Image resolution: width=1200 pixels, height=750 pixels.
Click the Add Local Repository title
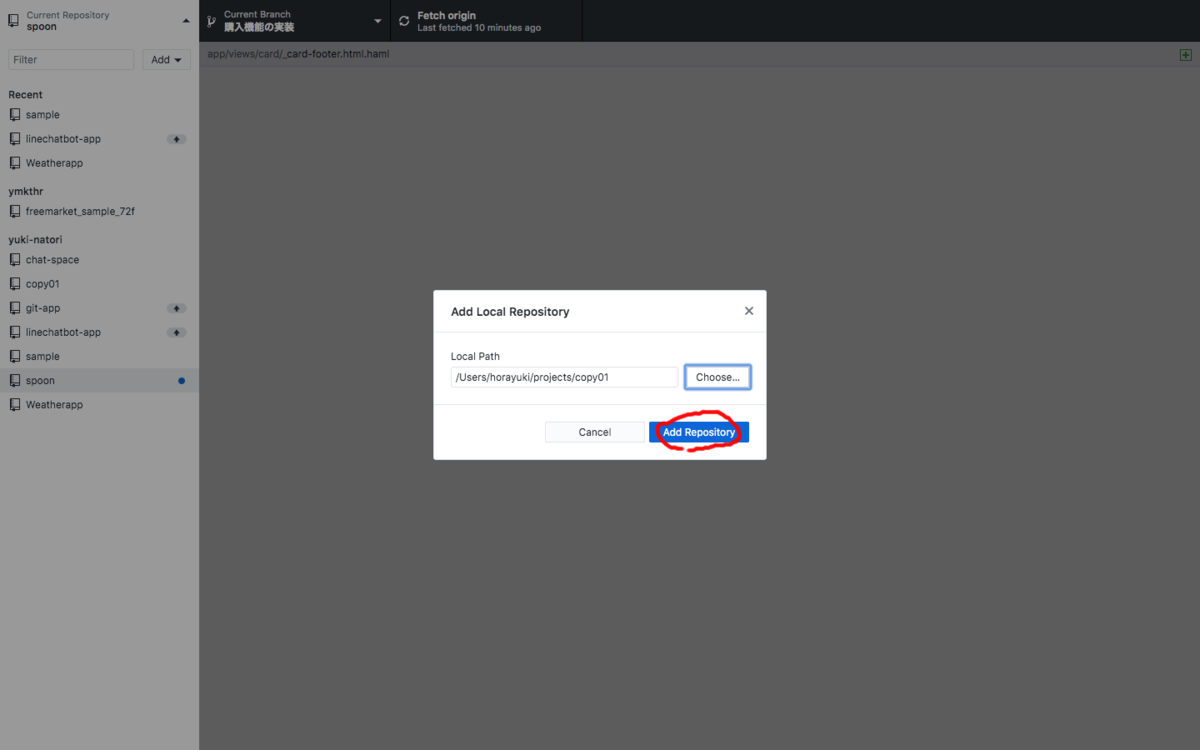pos(510,312)
